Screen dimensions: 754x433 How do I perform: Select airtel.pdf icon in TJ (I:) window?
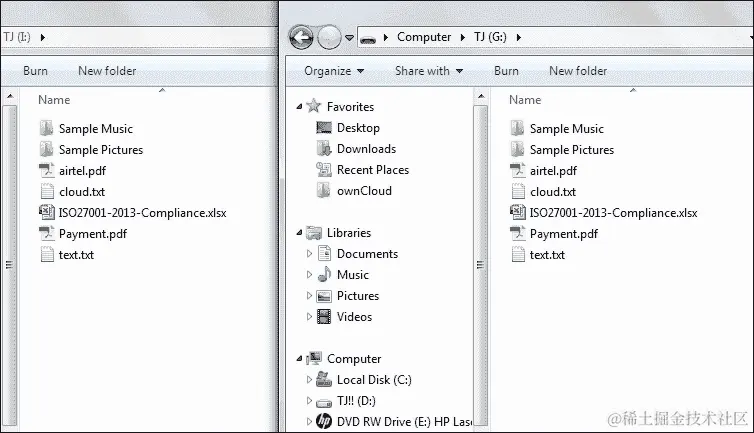tap(47, 170)
